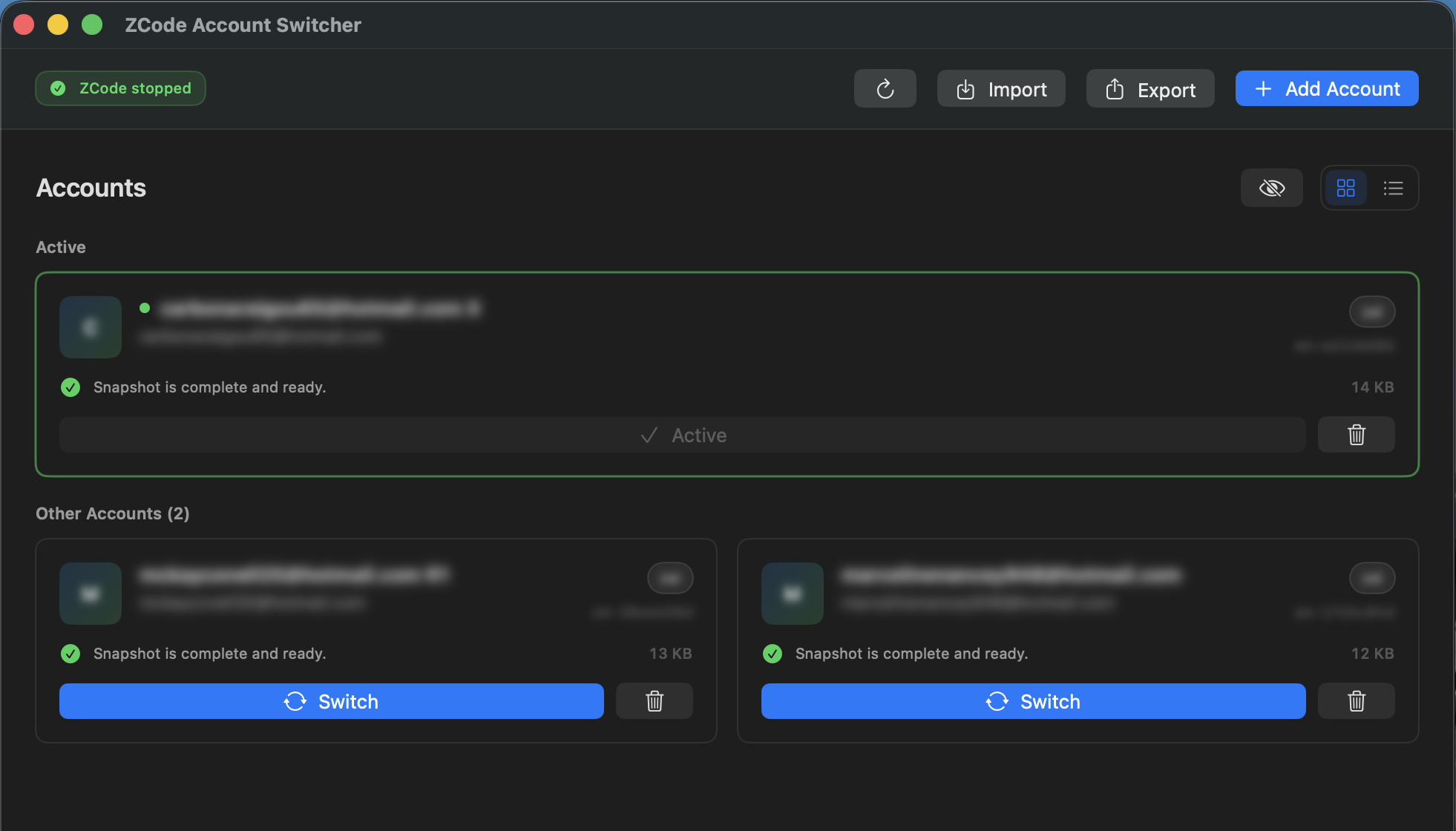The width and height of the screenshot is (1456, 831).
Task: Delete the 13 KB account snapshot
Action: click(655, 701)
